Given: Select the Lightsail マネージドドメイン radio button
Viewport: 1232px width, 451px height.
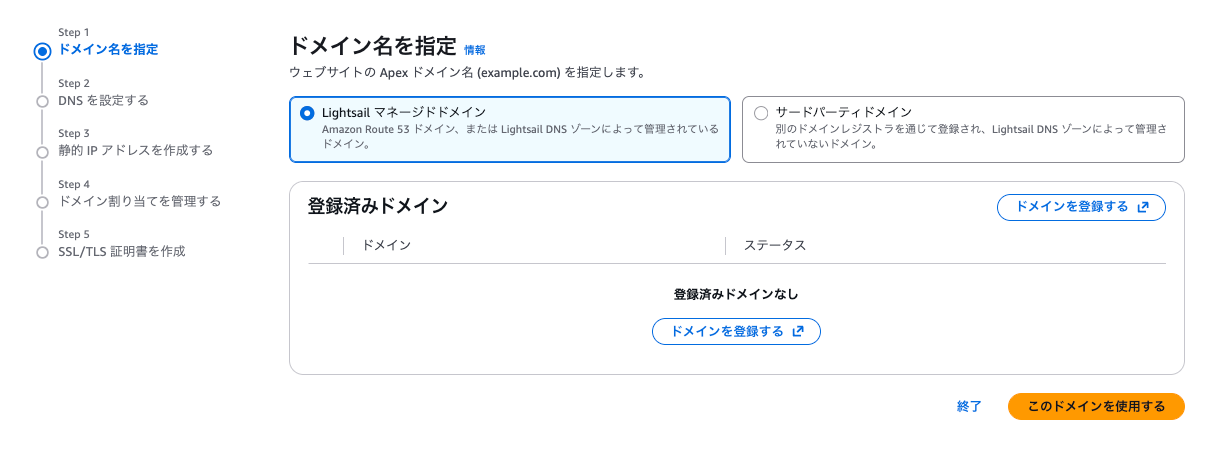Looking at the screenshot, I should (307, 113).
